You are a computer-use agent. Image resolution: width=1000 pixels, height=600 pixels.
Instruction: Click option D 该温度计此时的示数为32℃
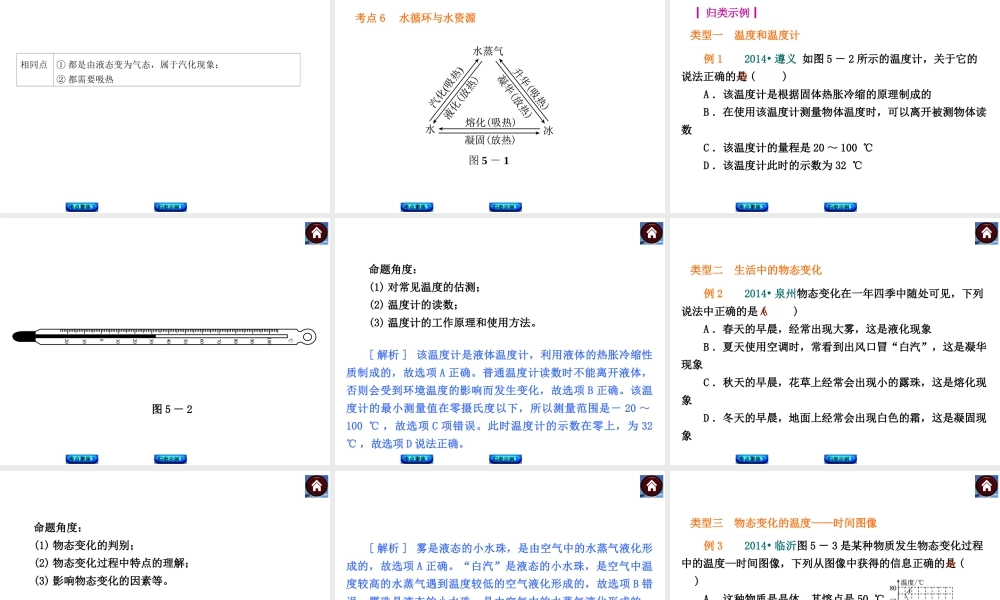coord(782,166)
